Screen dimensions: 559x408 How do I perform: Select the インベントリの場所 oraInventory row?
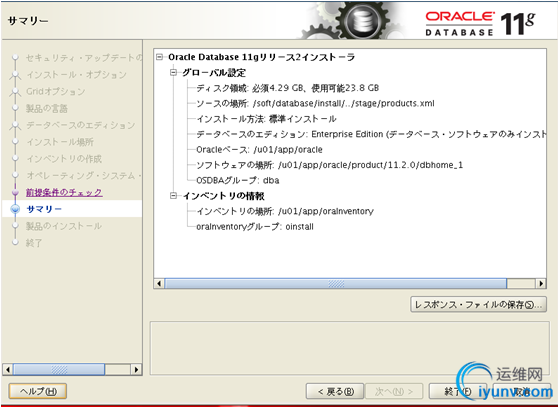click(x=285, y=211)
